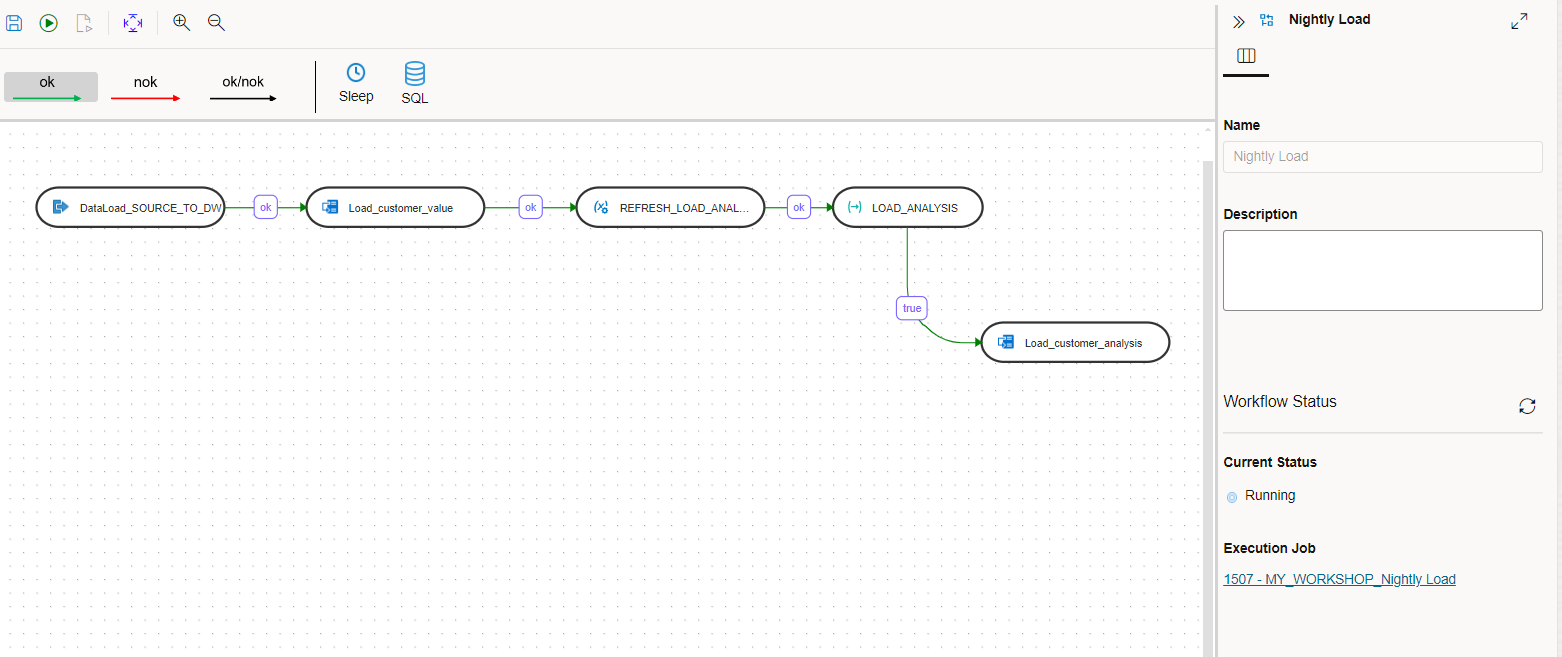This screenshot has height=657, width=1562.
Task: Click into the Description text area
Action: pyautogui.click(x=1383, y=270)
